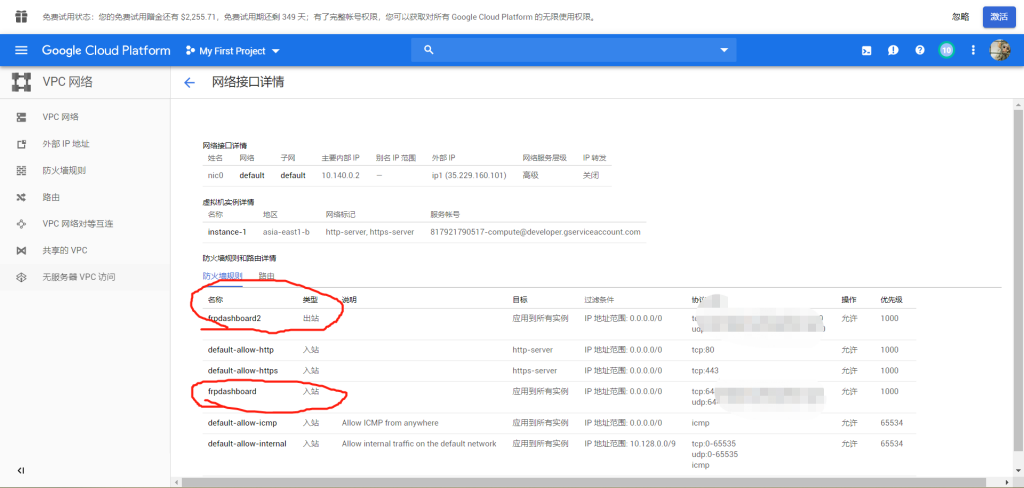
Task: Collapse the left sidebar panel
Action: [x=20, y=470]
